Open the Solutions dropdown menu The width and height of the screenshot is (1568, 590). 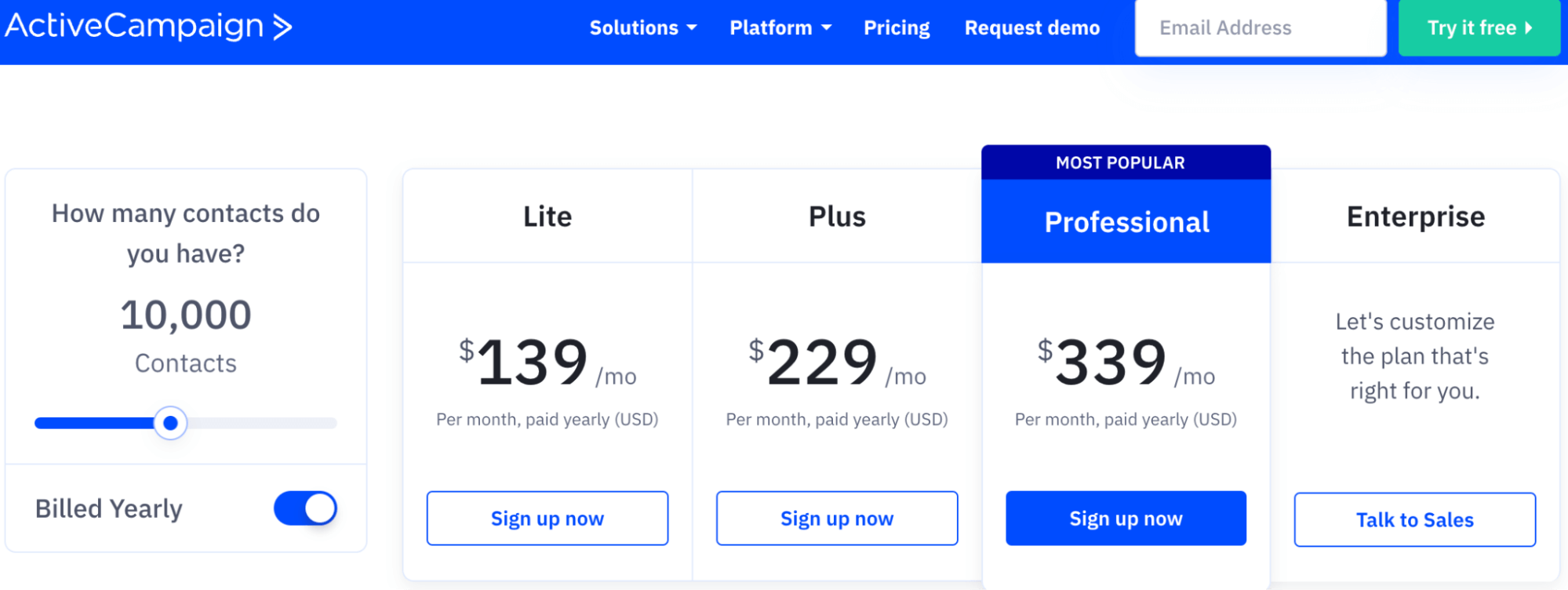pyautogui.click(x=634, y=27)
